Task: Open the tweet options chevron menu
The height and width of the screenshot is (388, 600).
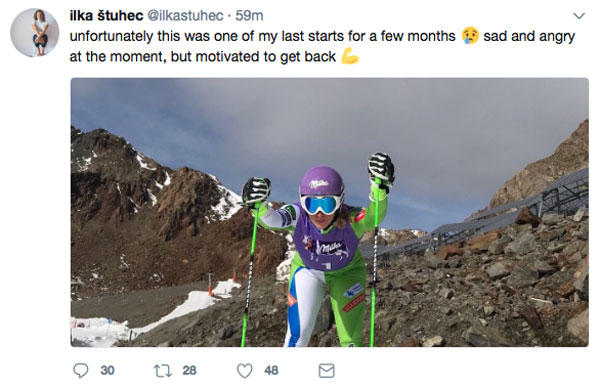Action: pos(579,16)
